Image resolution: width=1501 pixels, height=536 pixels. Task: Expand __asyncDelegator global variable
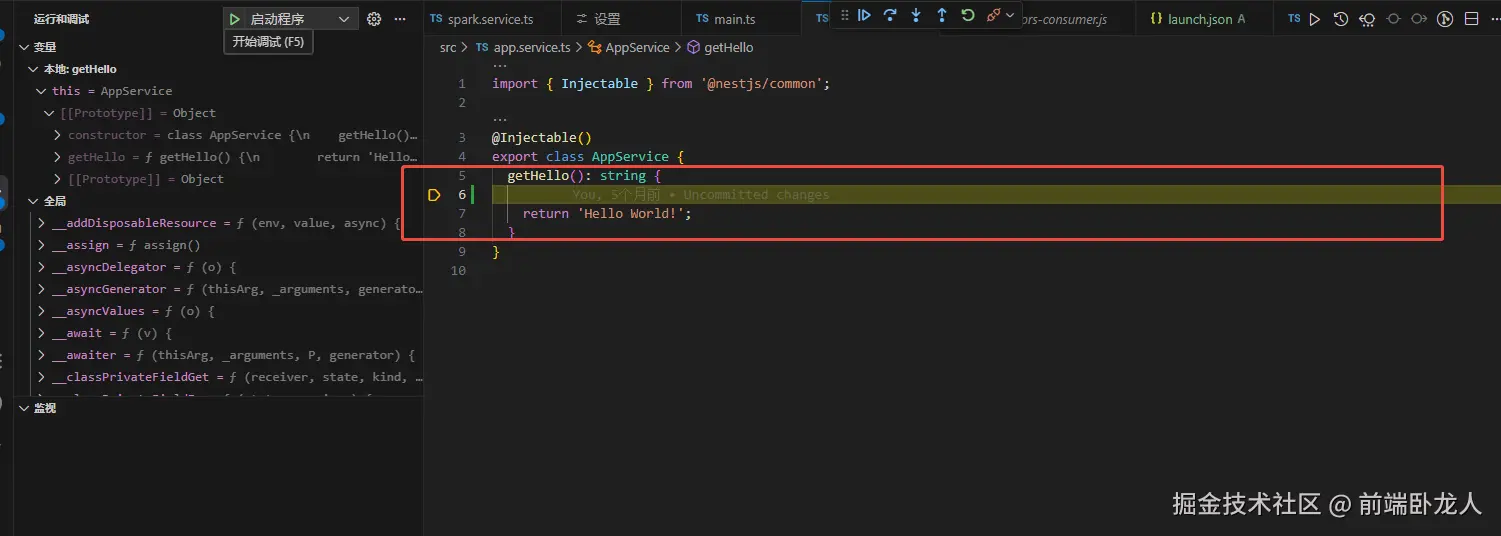(41, 267)
